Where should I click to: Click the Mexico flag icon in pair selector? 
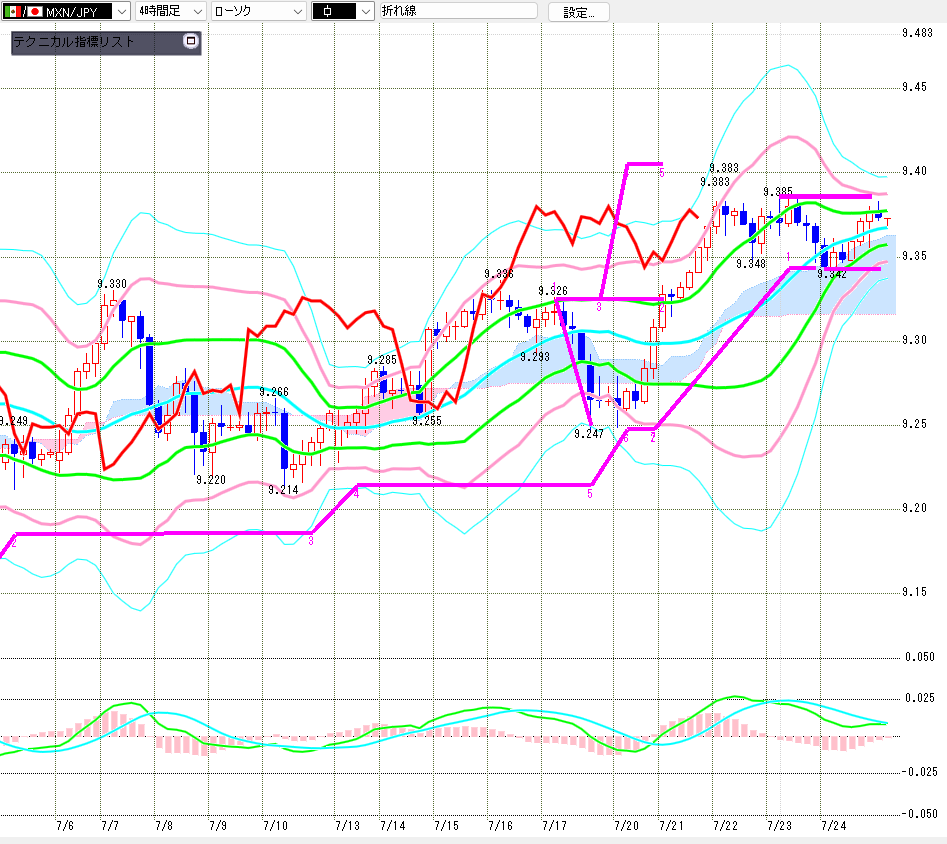click(12, 11)
